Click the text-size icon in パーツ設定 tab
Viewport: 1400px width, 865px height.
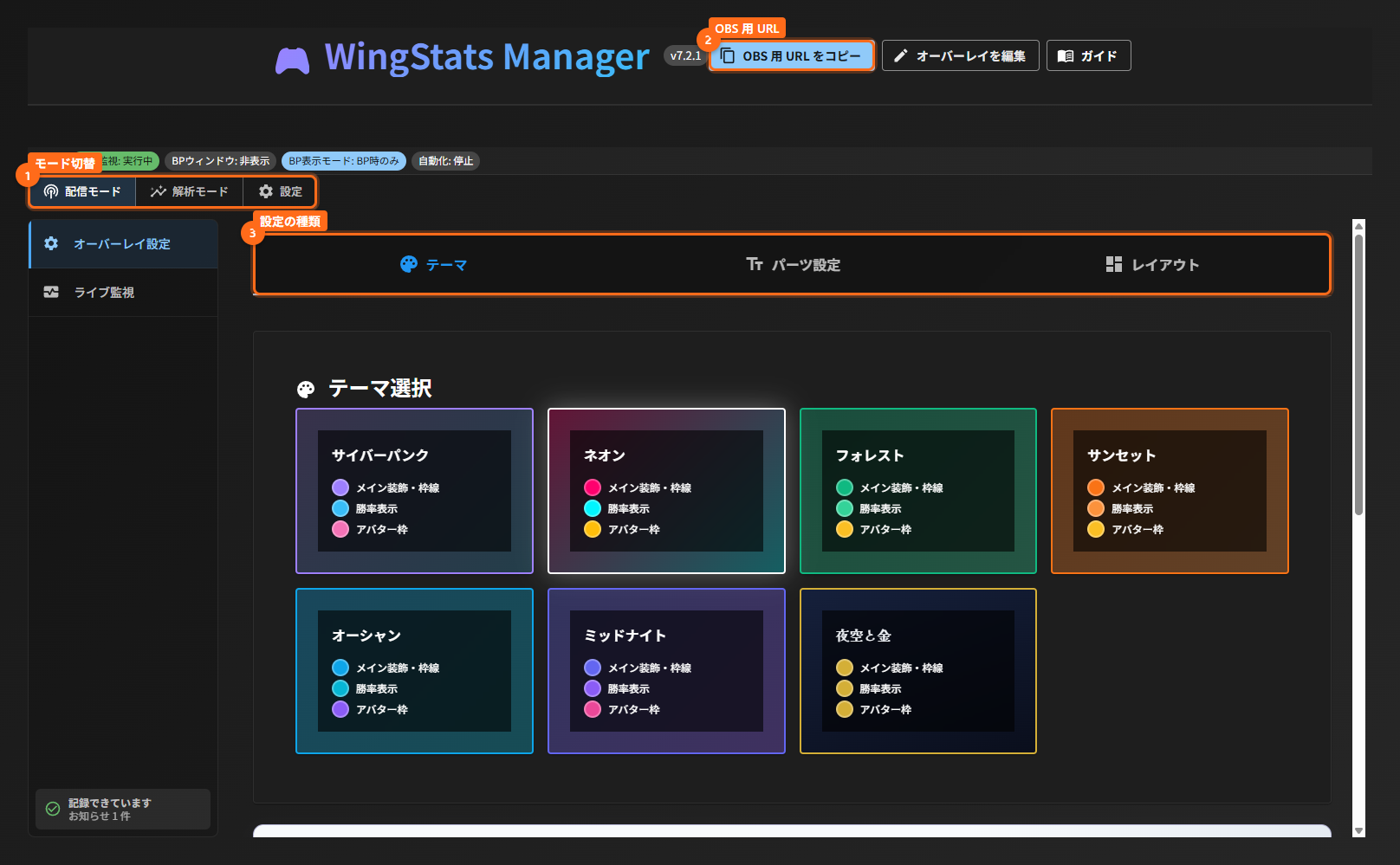click(x=755, y=264)
